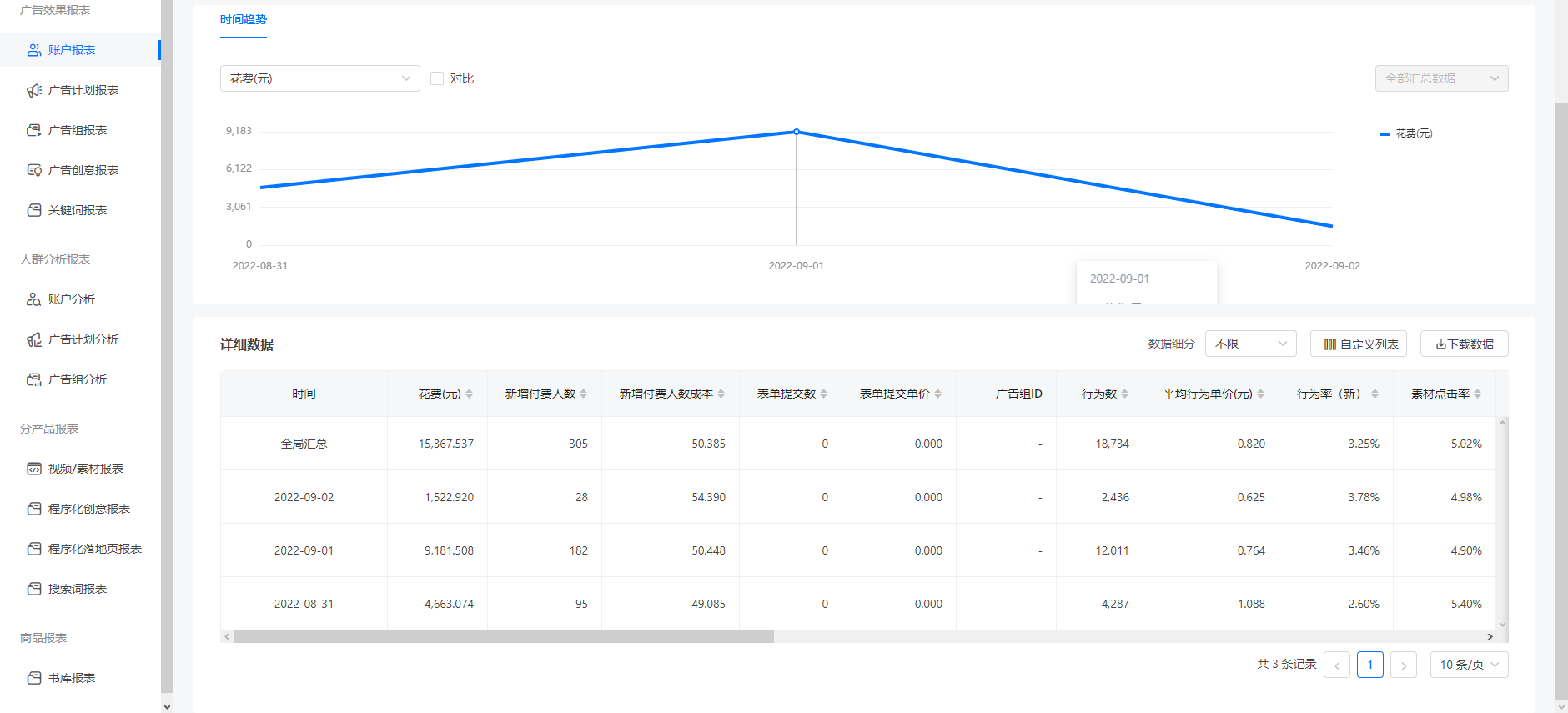
Task: Open 广告计划报表 via its megaphone icon
Action: click(34, 90)
